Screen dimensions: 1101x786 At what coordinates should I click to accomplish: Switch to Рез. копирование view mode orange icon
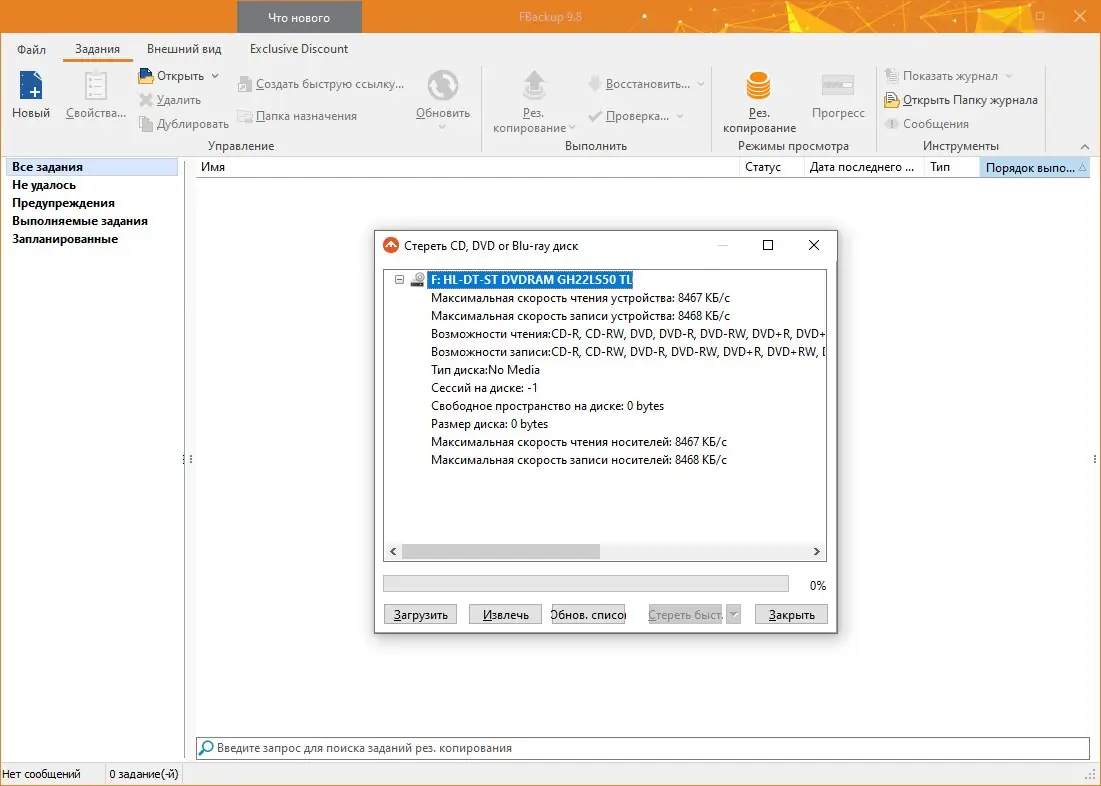[758, 86]
